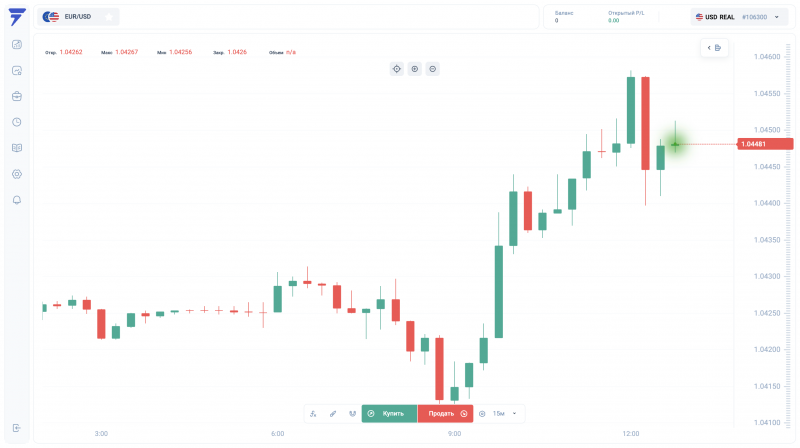Viewport: 800px width, 448px height.
Task: Center chart with the crosshair target icon
Action: pos(396,69)
